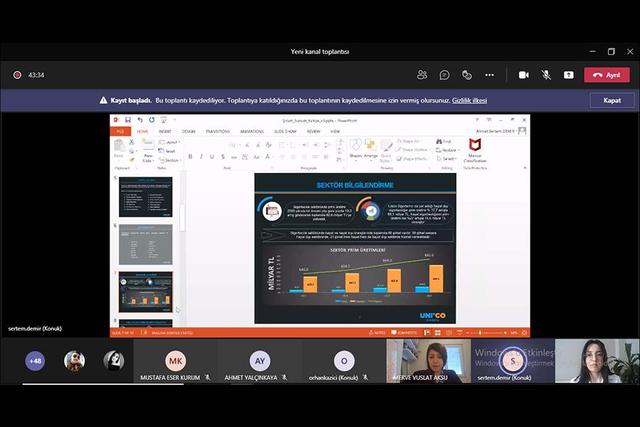
Task: Click the reactions icon in toolbar
Action: [x=467, y=74]
